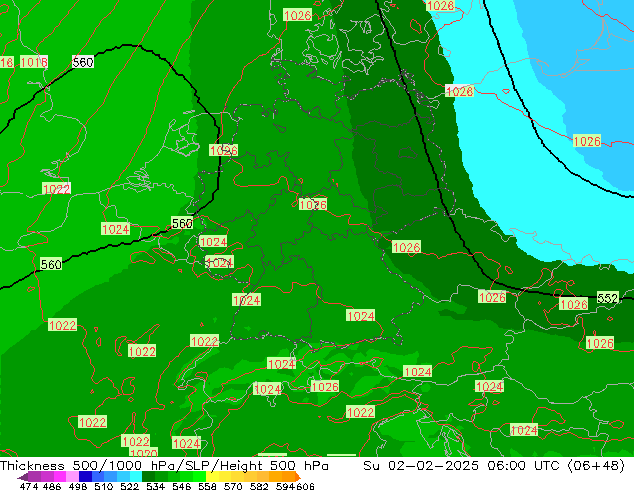Click the 582 legend value

point(259,486)
